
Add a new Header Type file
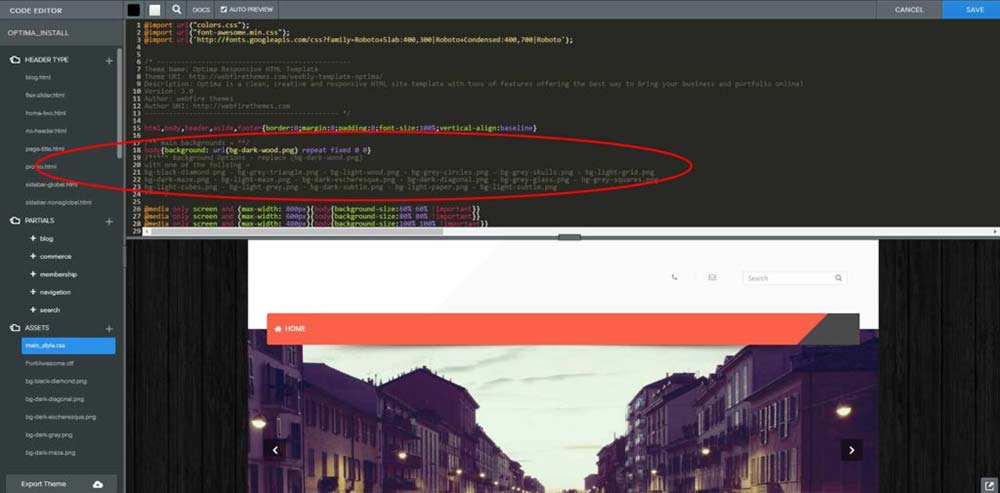point(109,60)
